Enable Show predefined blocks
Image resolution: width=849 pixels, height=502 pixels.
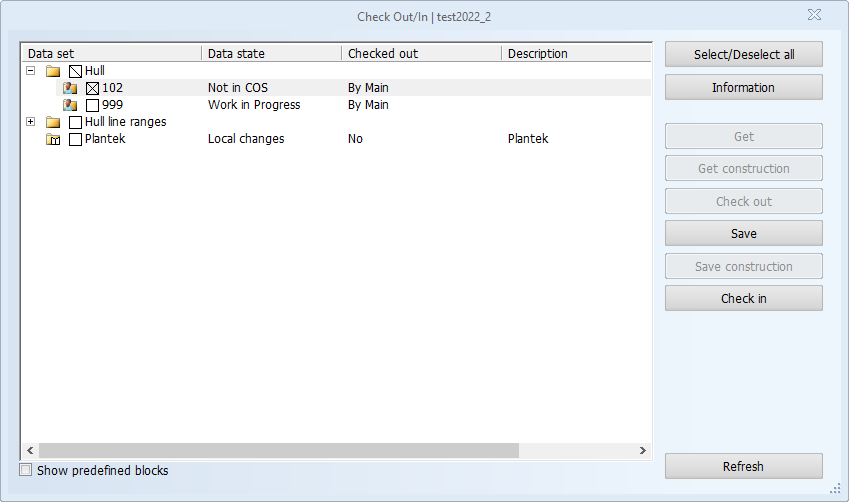tap(26, 470)
